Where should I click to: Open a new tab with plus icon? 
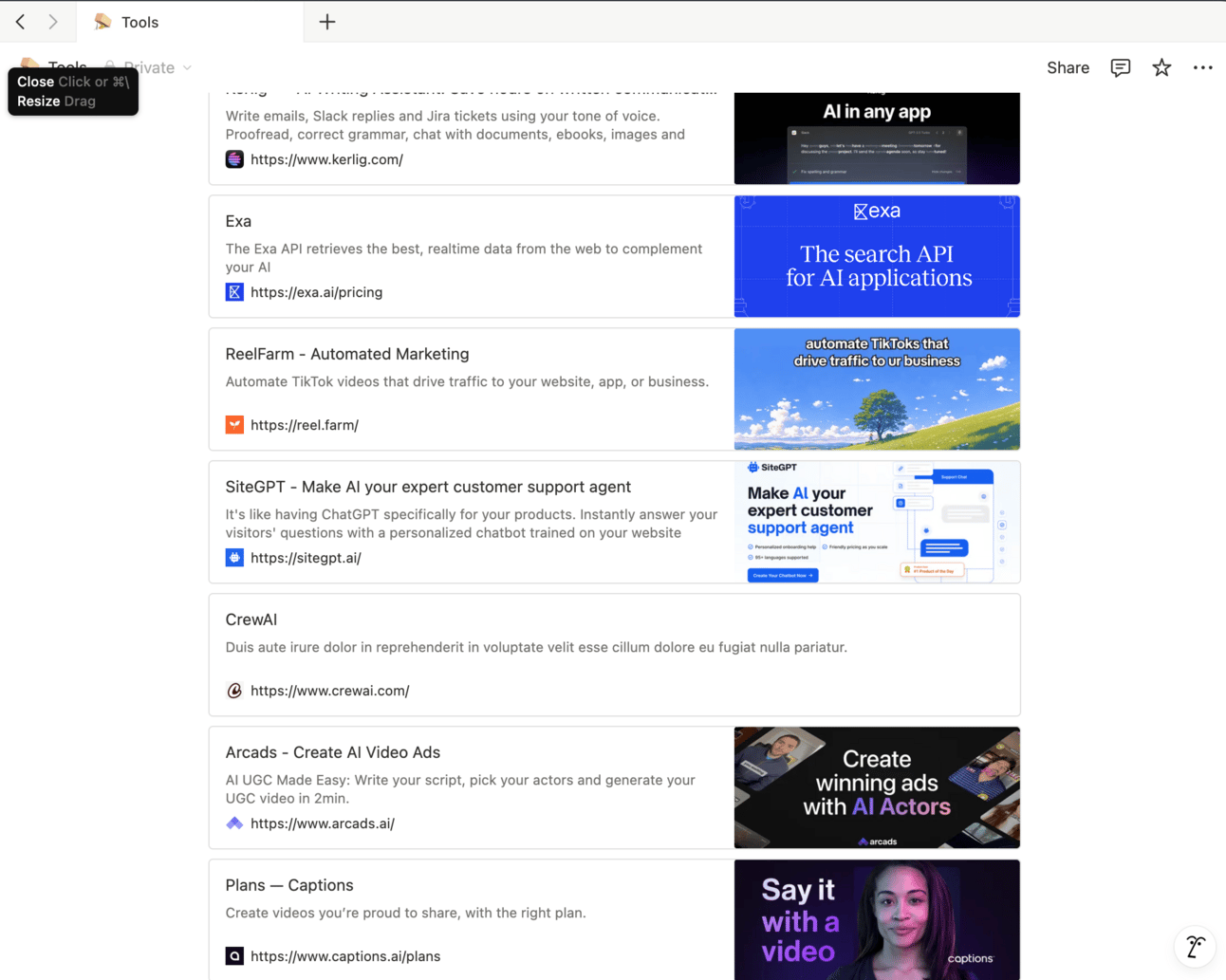327,22
